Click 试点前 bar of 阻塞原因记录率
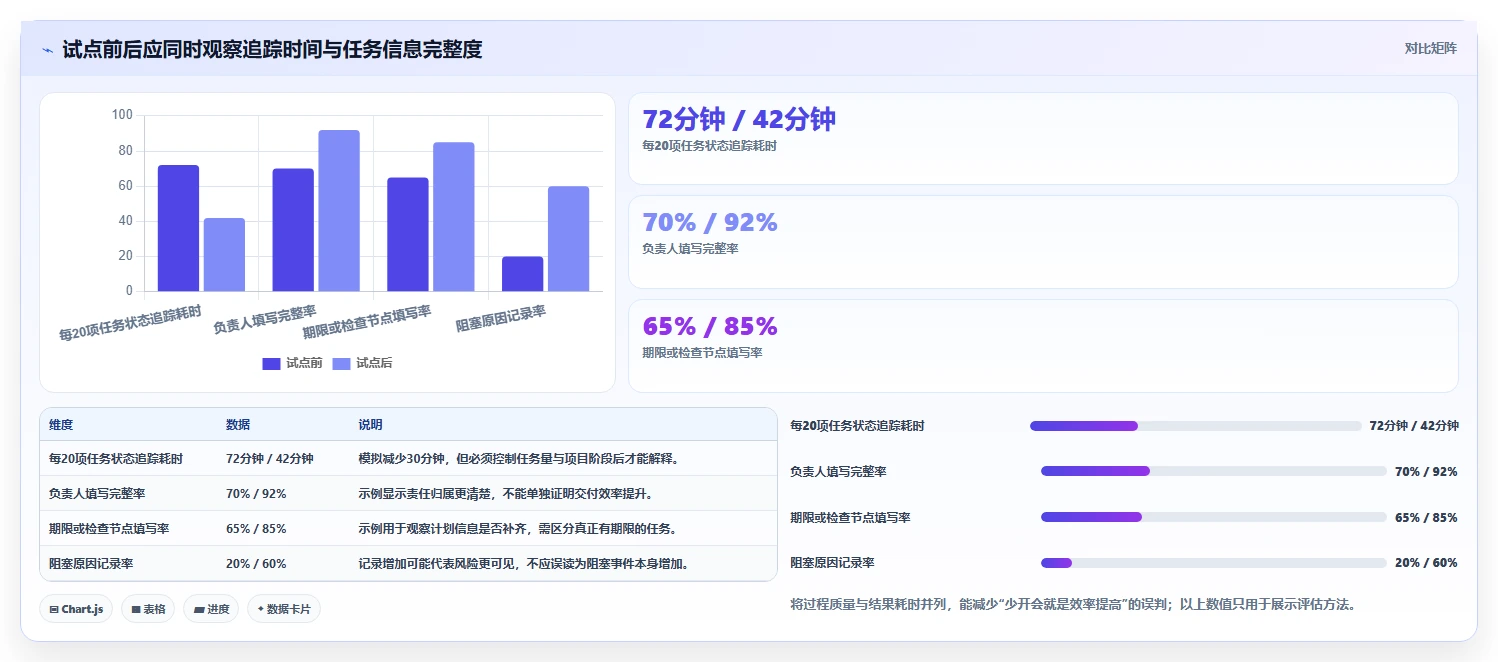Viewport: 1498px width, 662px height. pos(523,274)
